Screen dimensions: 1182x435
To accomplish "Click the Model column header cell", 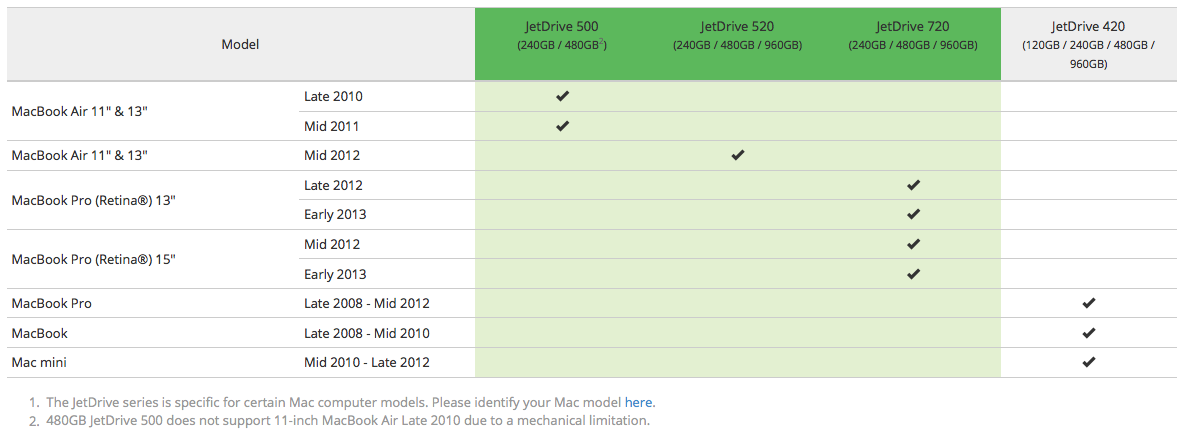I will [x=240, y=45].
